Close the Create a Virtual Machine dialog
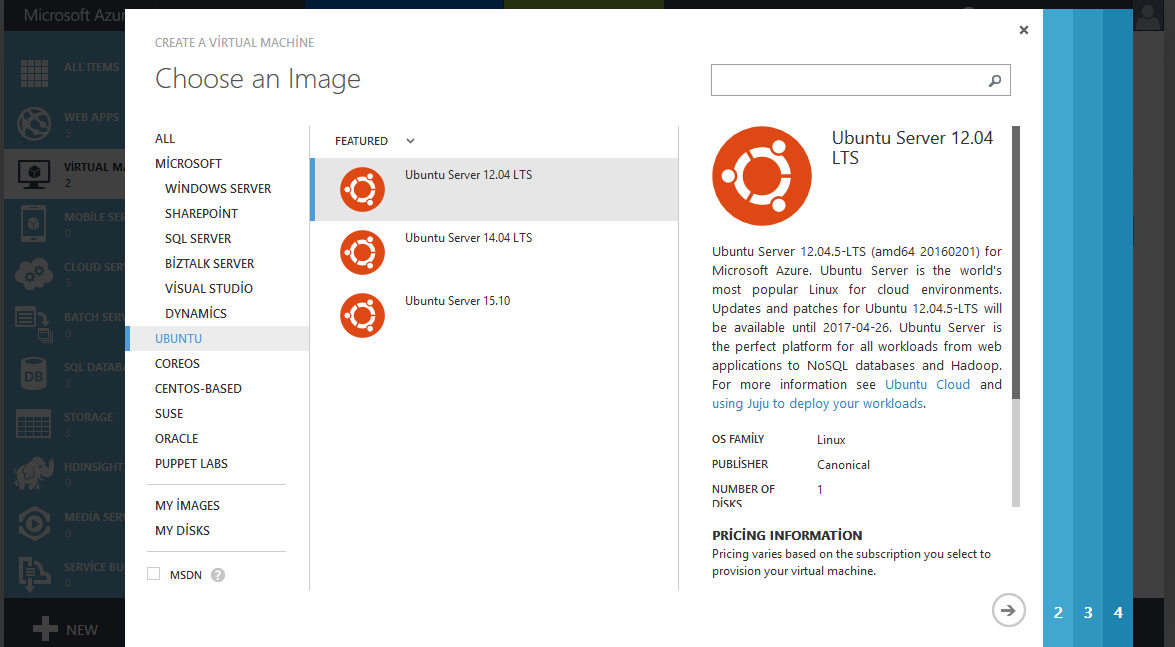 1024,30
